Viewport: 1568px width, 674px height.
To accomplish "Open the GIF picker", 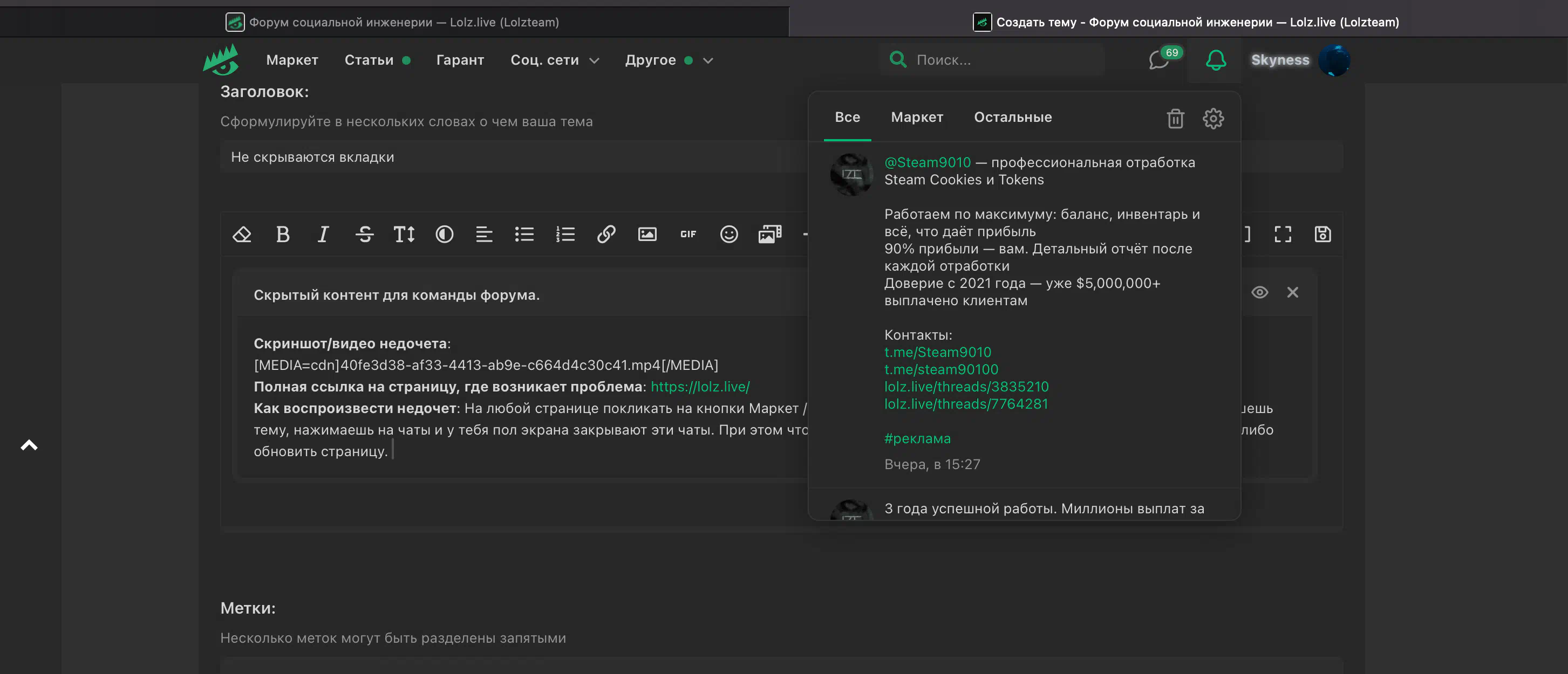I will point(688,234).
